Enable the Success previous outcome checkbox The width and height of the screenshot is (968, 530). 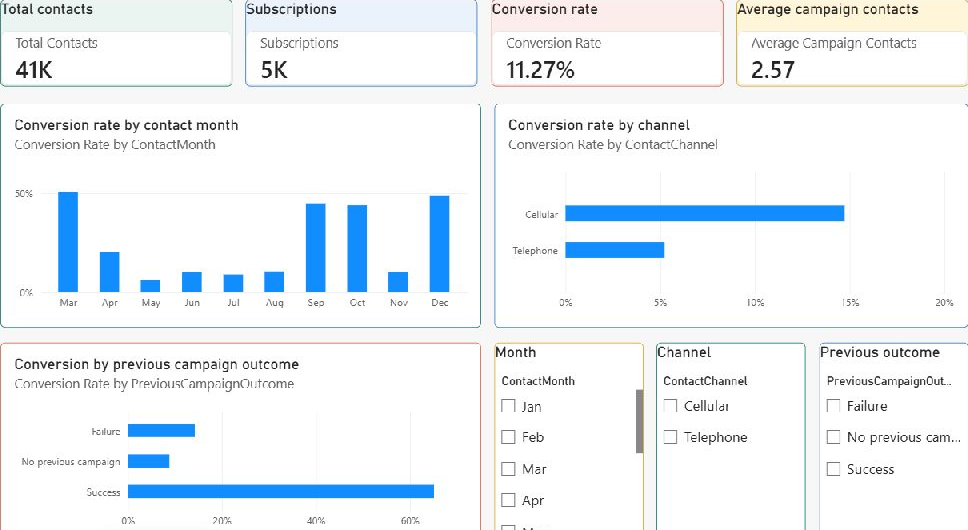(833, 469)
